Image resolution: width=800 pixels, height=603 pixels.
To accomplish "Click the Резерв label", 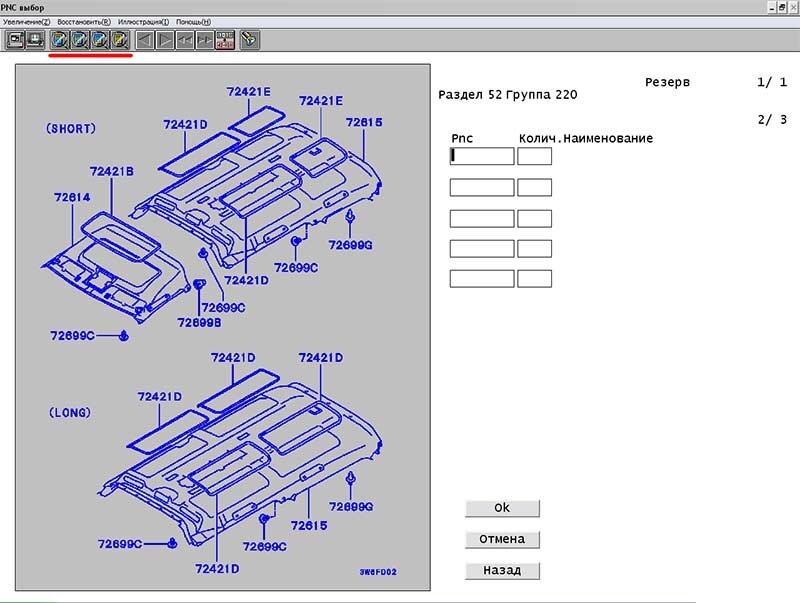I will click(667, 82).
